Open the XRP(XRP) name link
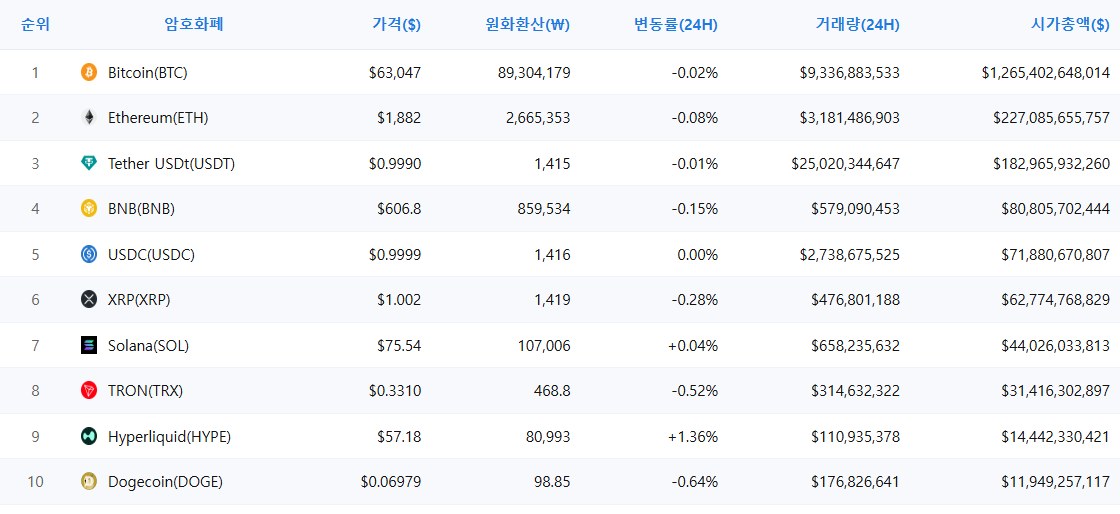The image size is (1120, 514). point(139,301)
